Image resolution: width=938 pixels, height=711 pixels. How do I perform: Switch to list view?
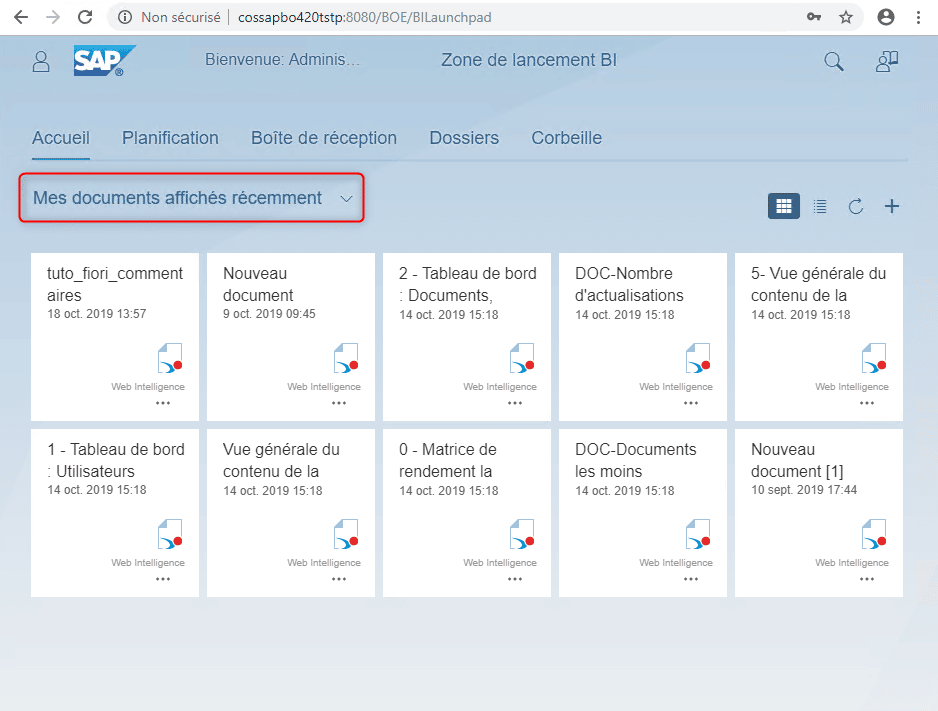(x=820, y=207)
